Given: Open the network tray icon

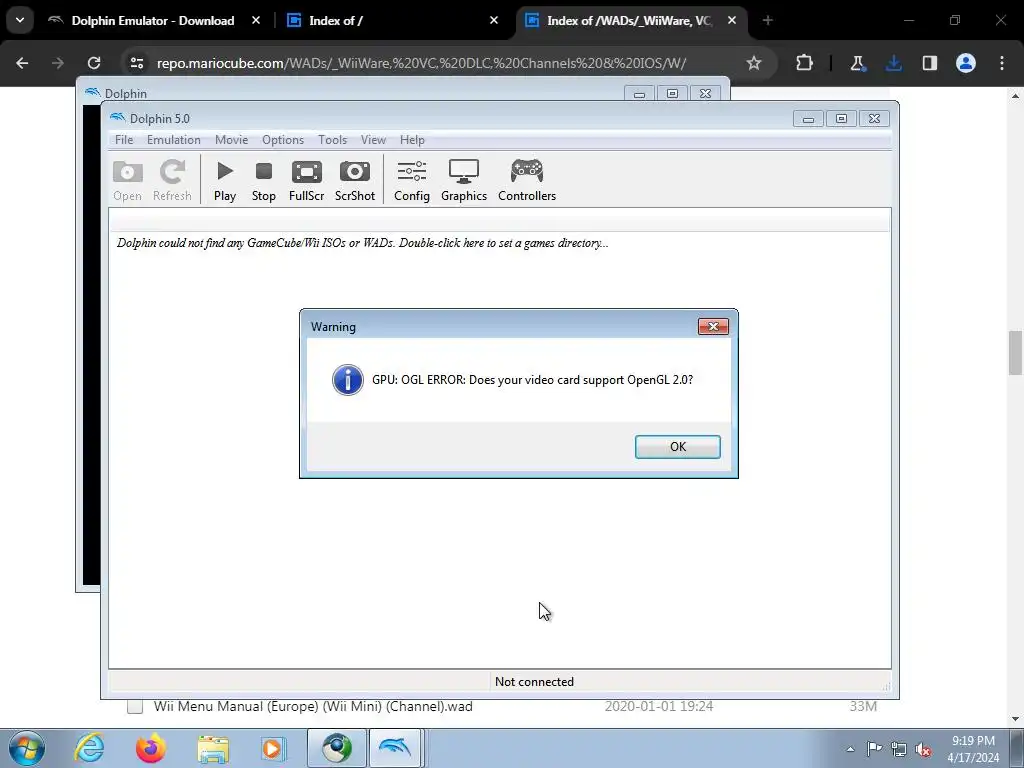Looking at the screenshot, I should pos(899,749).
